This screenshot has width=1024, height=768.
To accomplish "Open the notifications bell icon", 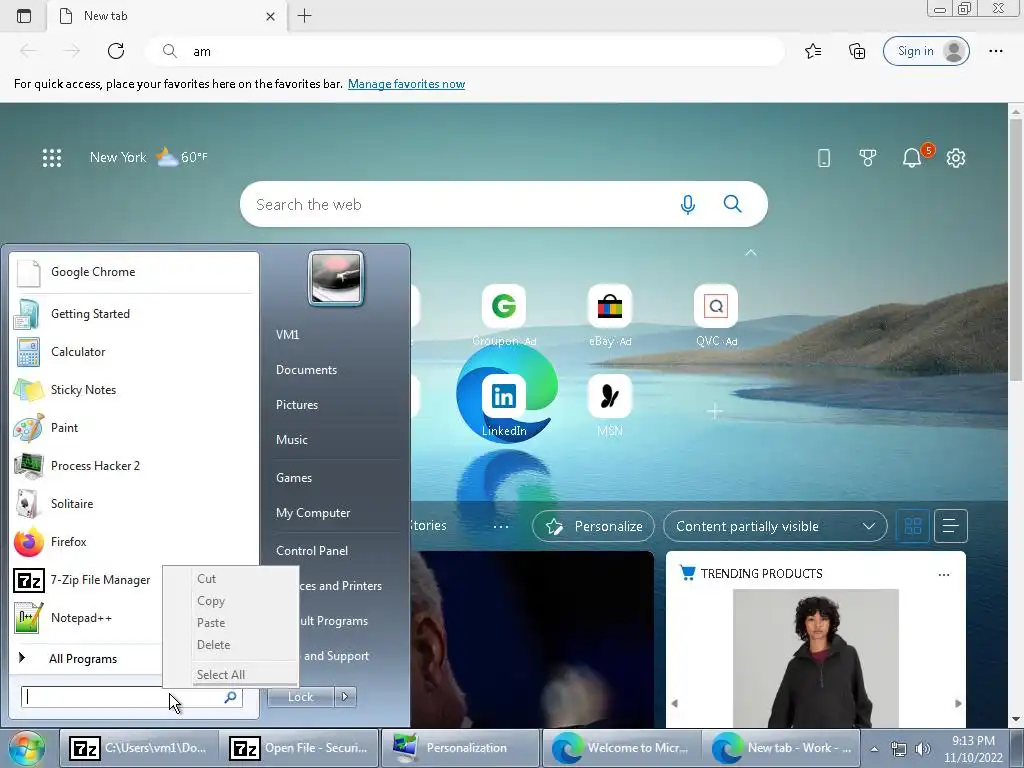I will pos(912,157).
